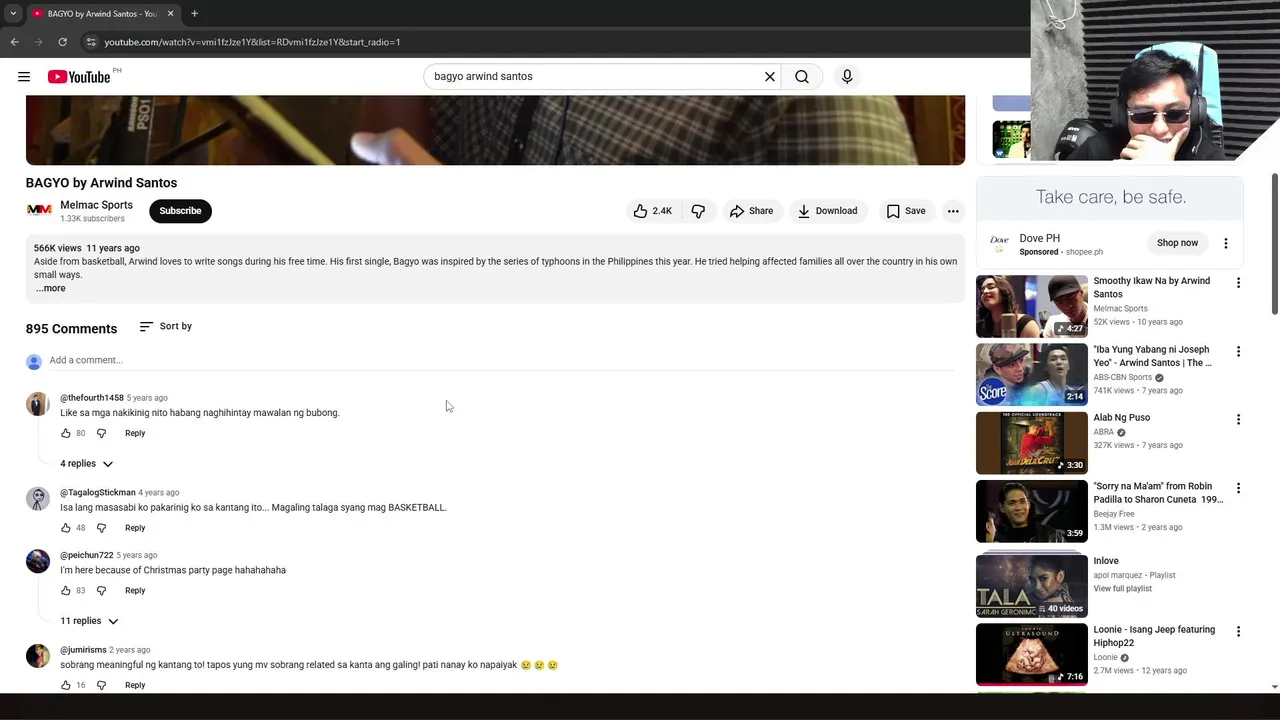Open the YouTube hamburger guide menu
This screenshot has width=1280, height=720.
(x=24, y=76)
